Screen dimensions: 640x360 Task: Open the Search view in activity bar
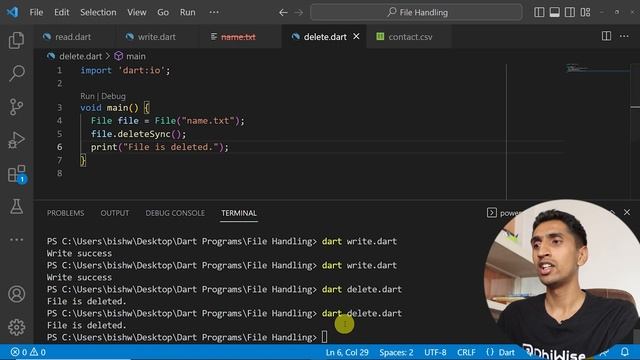pos(16,73)
